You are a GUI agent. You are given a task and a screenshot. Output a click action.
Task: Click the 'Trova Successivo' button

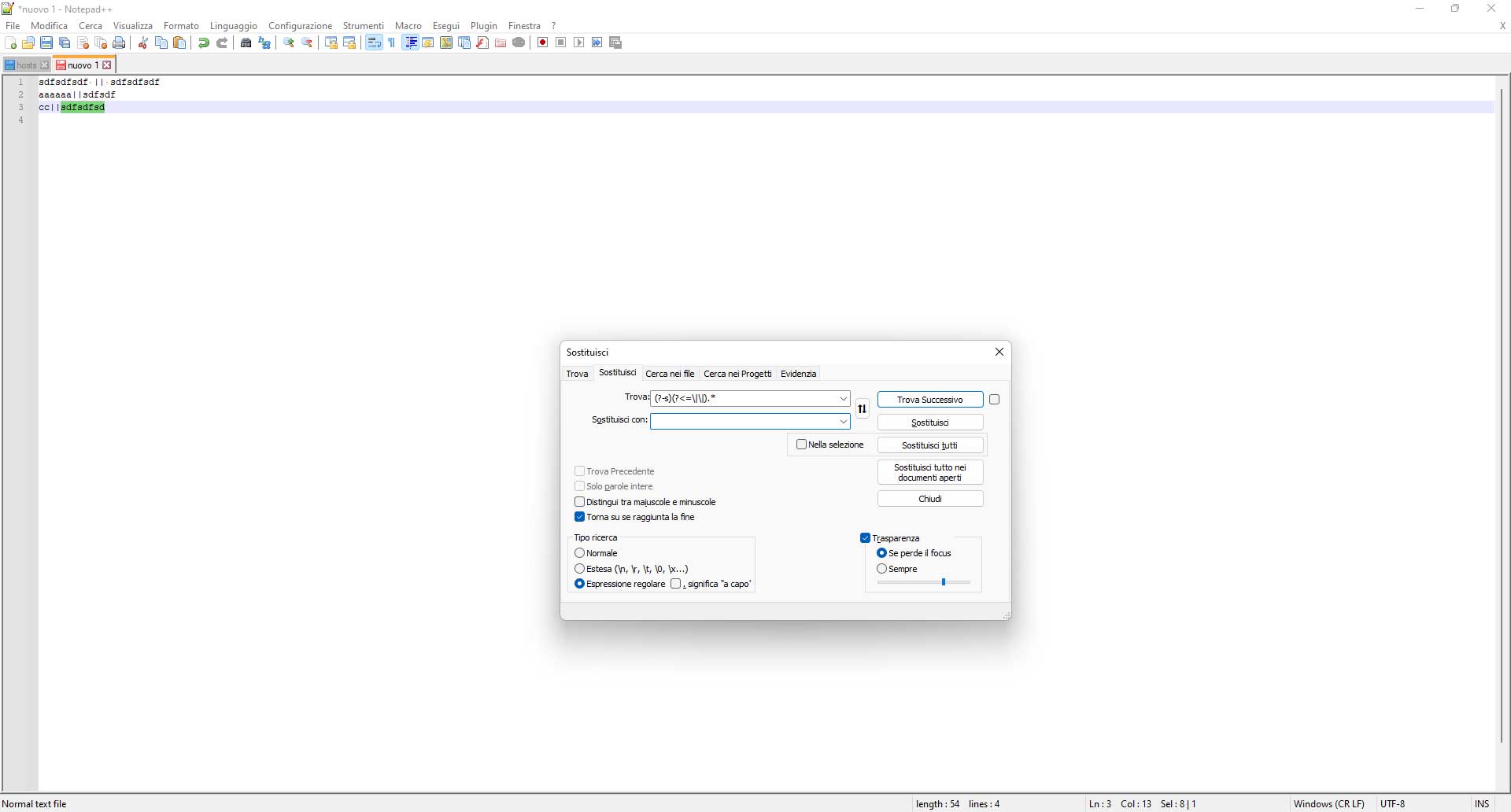coord(929,400)
